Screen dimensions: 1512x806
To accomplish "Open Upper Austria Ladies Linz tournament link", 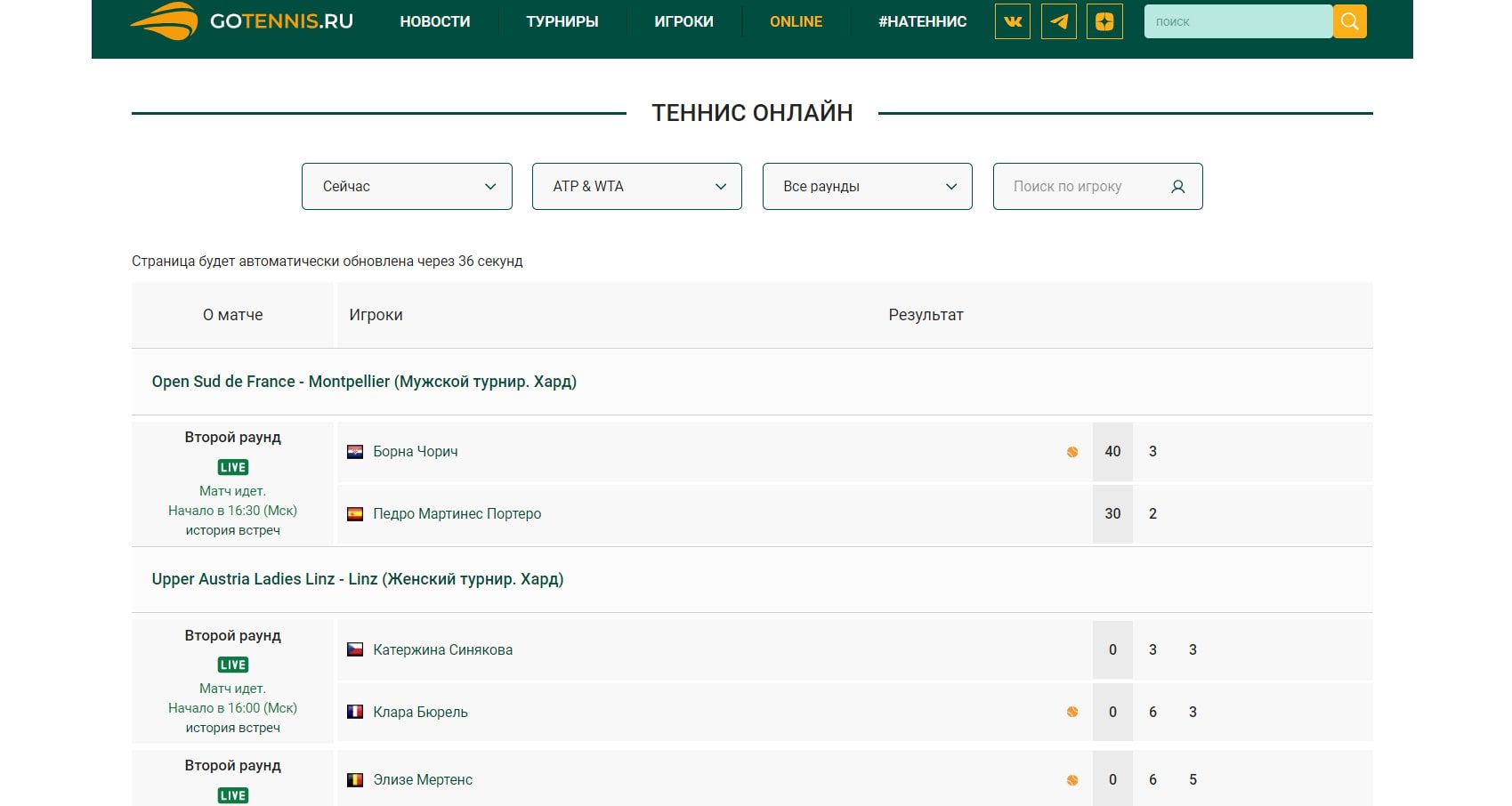I will click(x=358, y=579).
